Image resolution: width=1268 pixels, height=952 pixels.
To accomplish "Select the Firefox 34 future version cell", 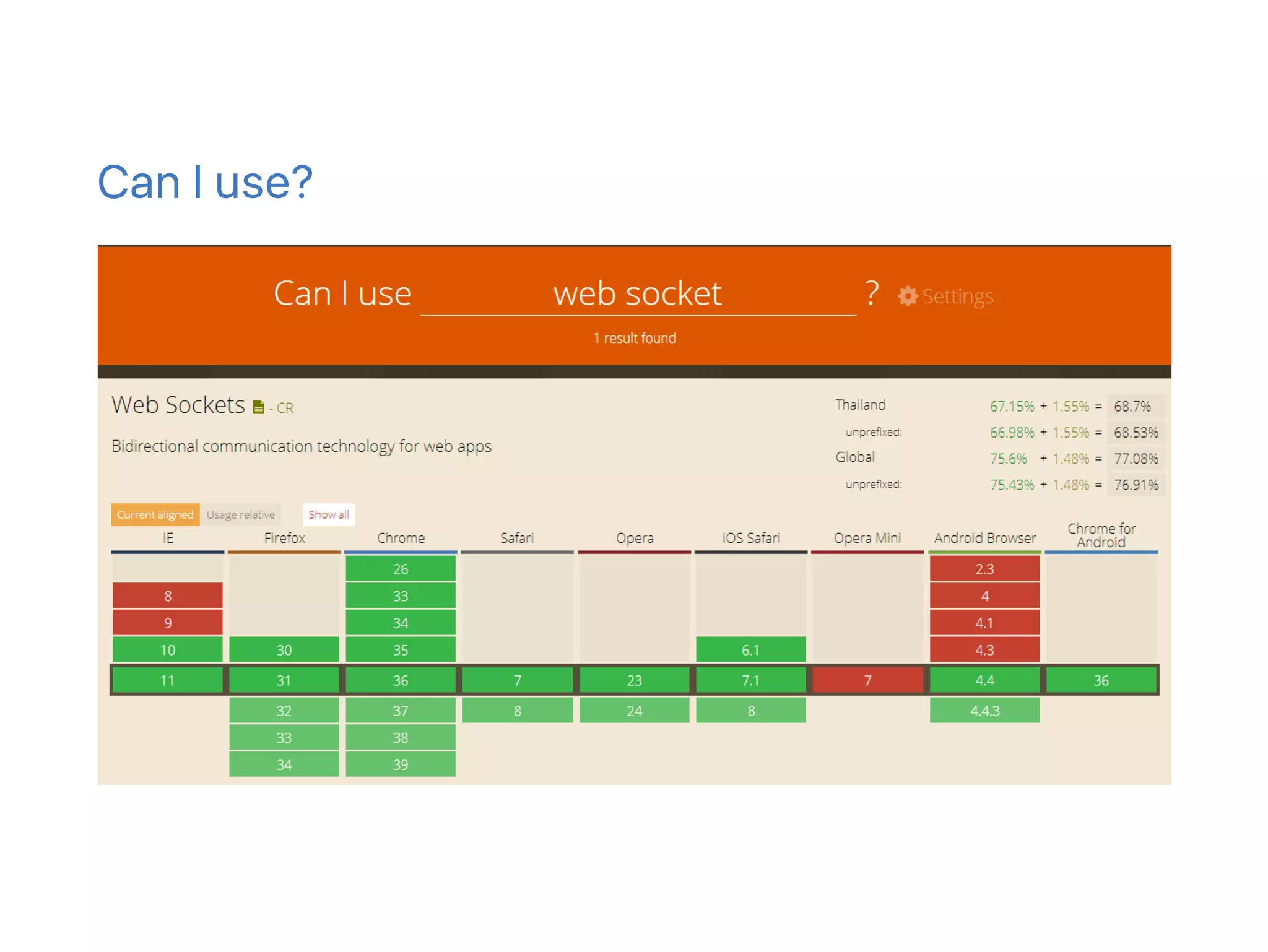I will 284,764.
